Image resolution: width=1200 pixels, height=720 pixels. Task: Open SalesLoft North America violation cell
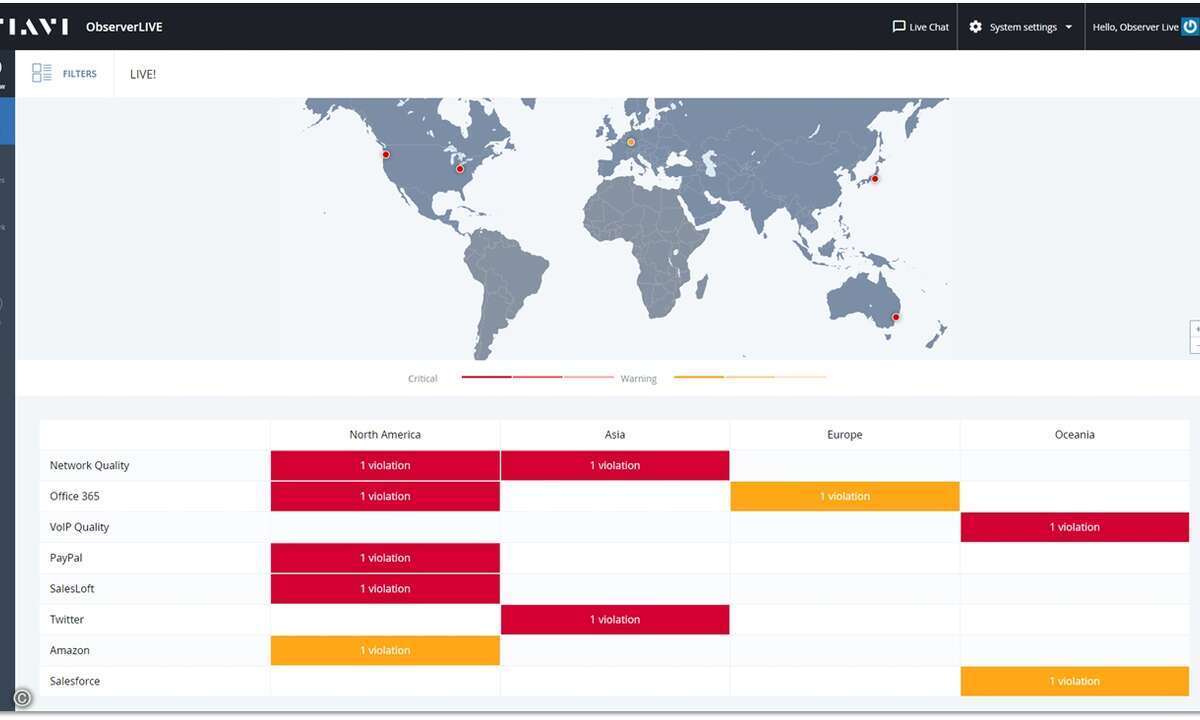(x=385, y=589)
